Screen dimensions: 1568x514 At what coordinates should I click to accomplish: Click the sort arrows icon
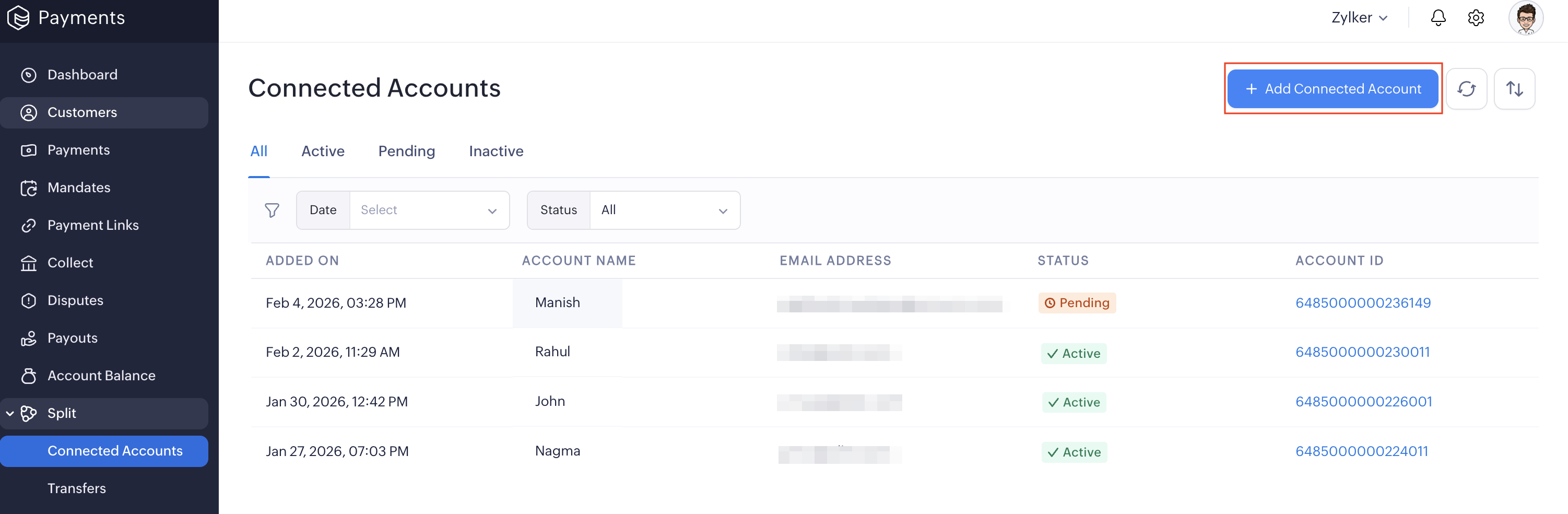point(1514,89)
